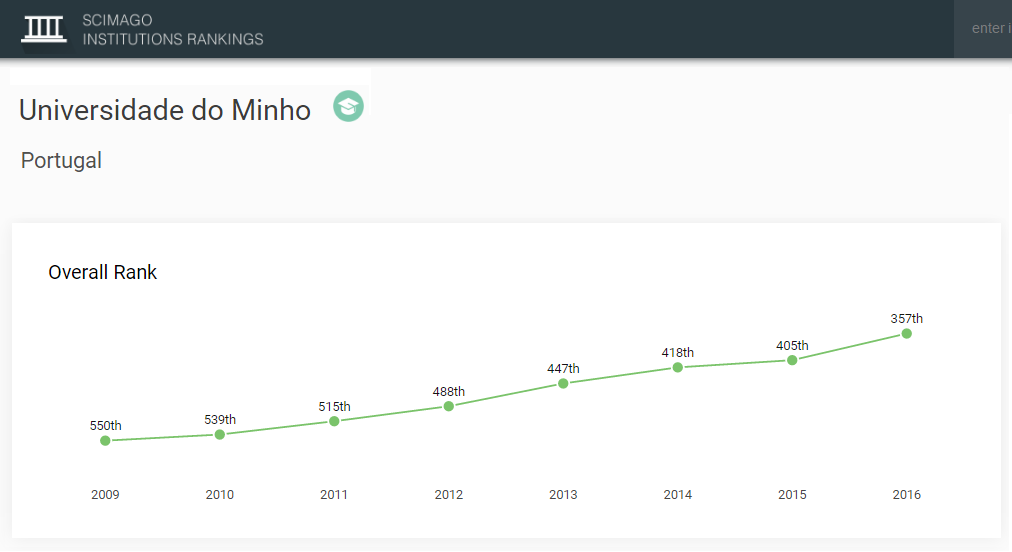Click the green graduation cap icon
The width and height of the screenshot is (1012, 552).
(349, 106)
